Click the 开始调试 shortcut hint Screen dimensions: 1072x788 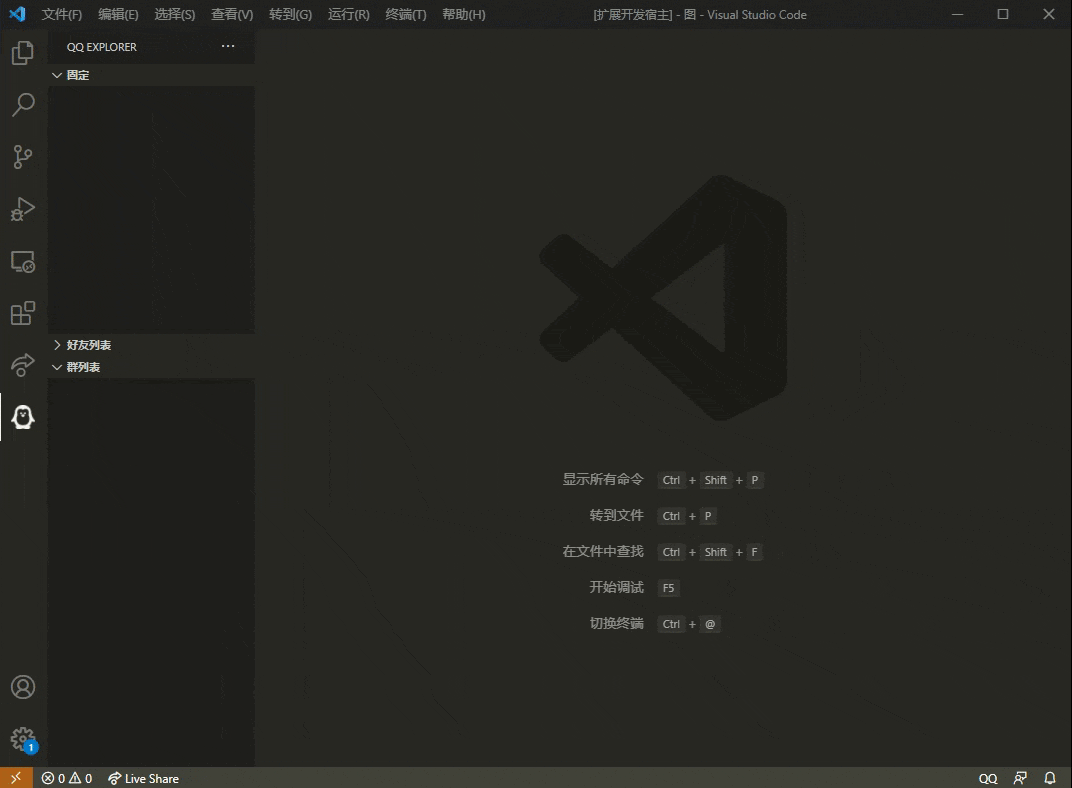(617, 587)
